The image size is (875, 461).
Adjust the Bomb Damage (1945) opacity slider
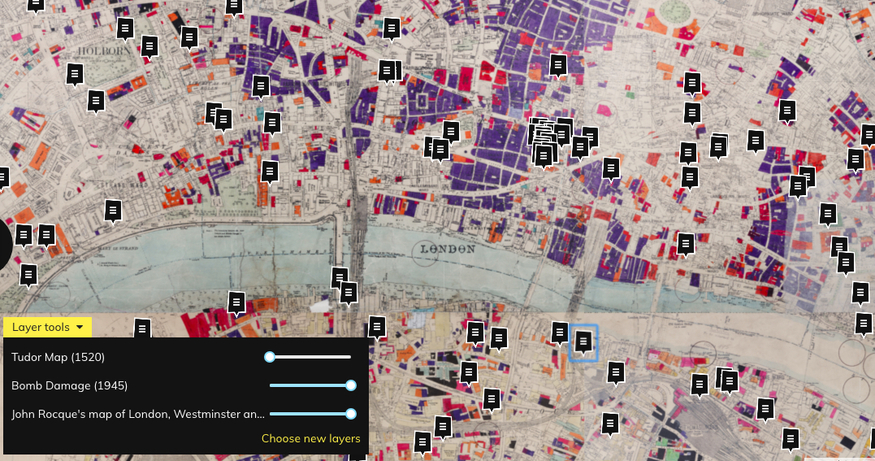tap(310, 386)
